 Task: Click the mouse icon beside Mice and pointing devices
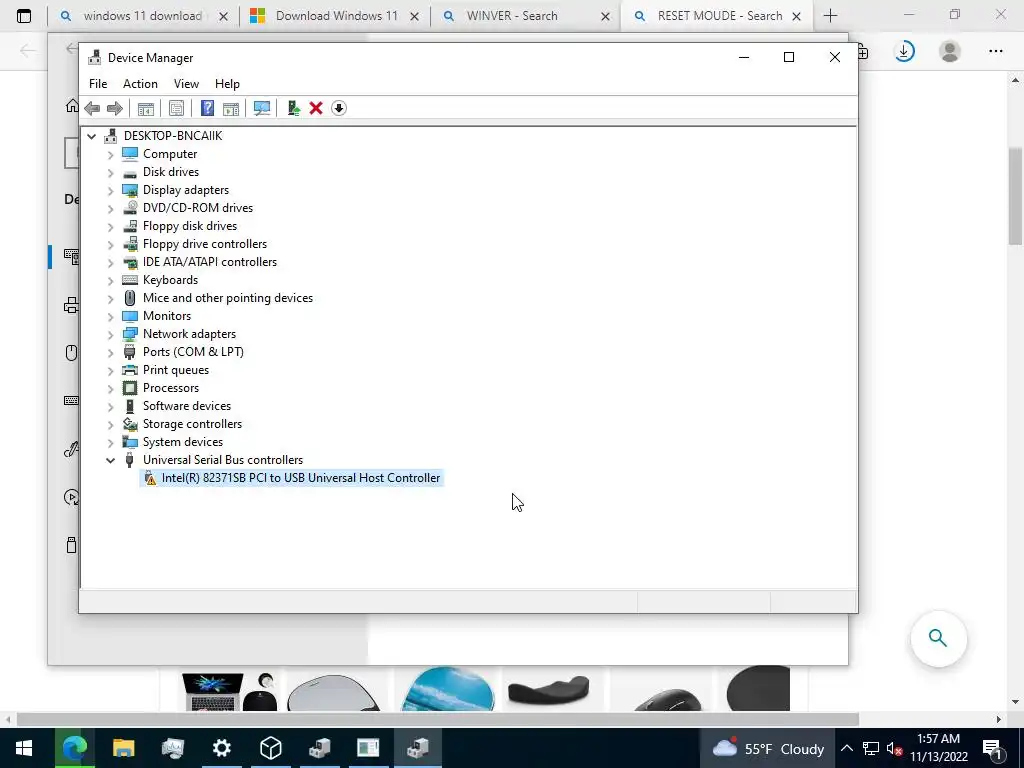click(130, 298)
